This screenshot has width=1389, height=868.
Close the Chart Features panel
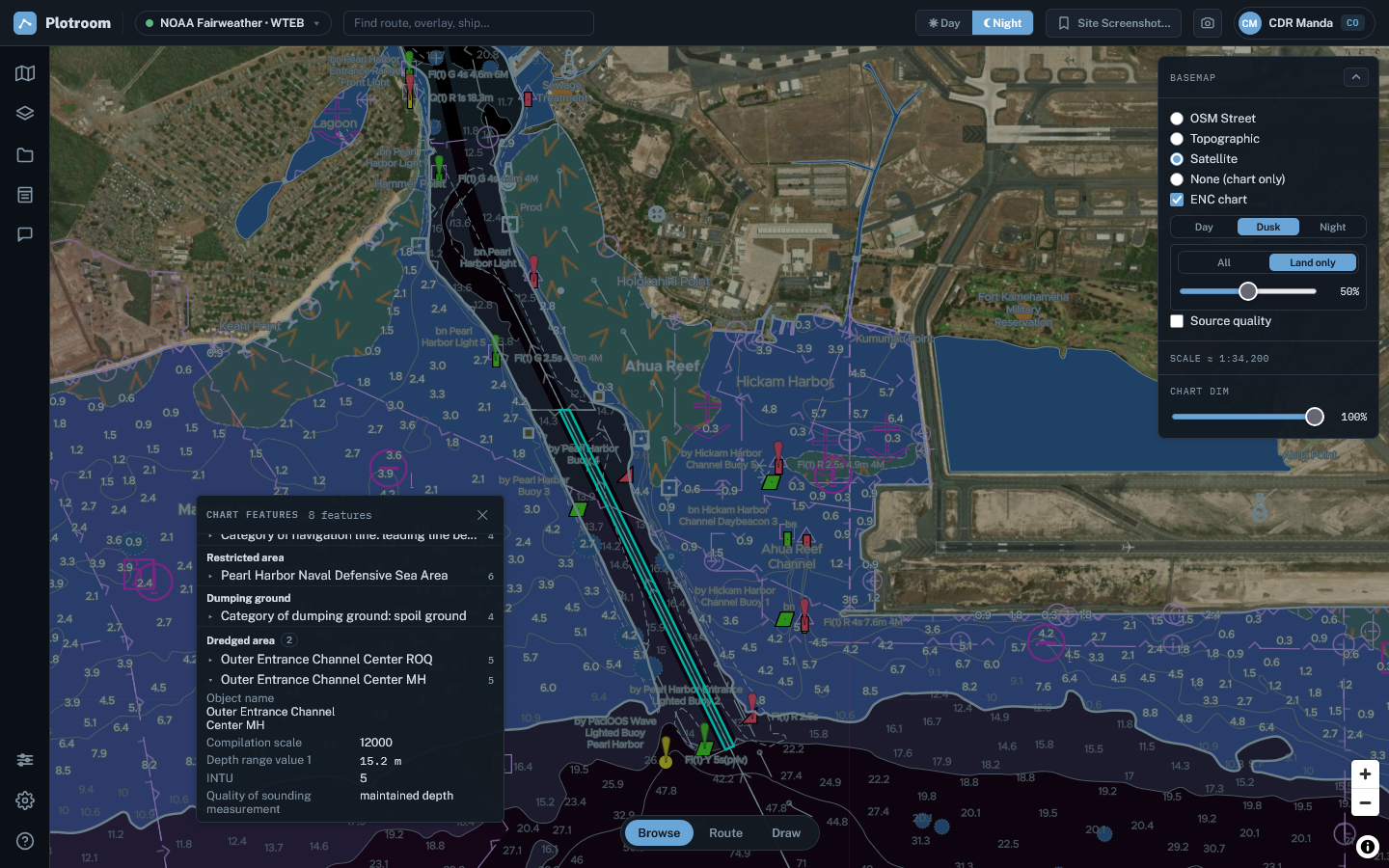point(482,515)
